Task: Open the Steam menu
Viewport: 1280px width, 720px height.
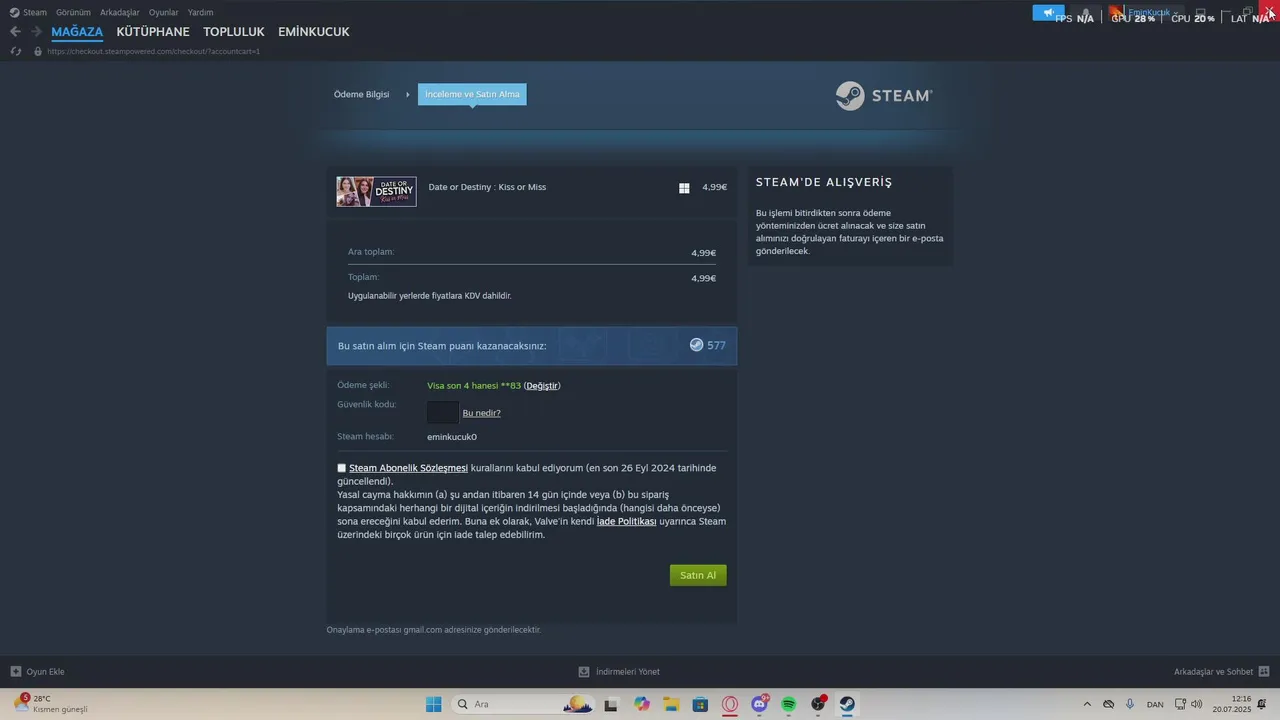Action: pyautogui.click(x=35, y=13)
